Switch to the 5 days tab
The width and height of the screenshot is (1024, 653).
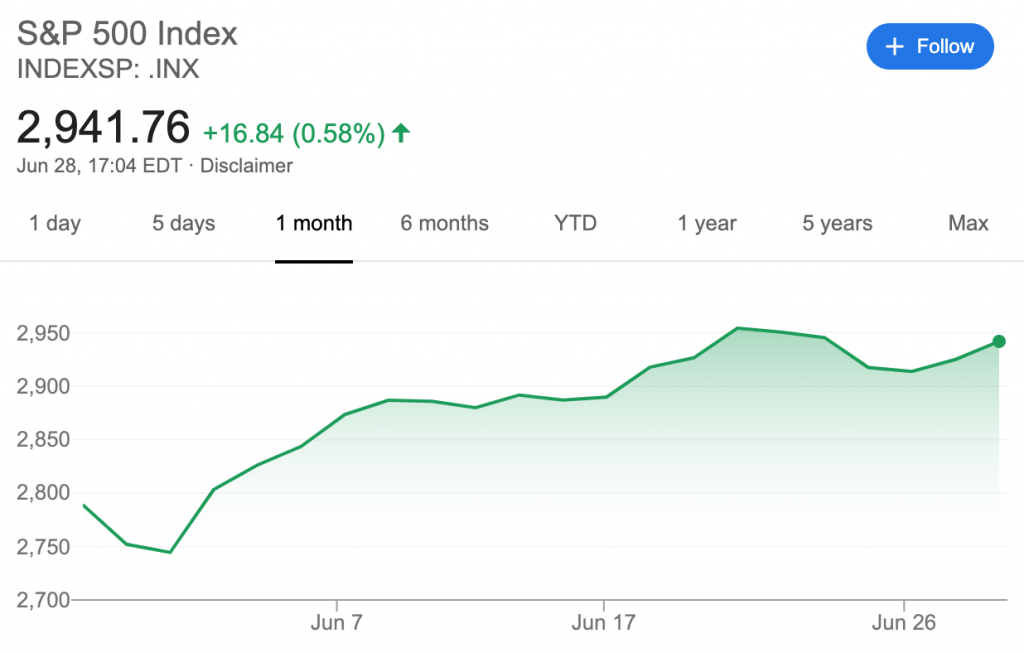coord(184,223)
